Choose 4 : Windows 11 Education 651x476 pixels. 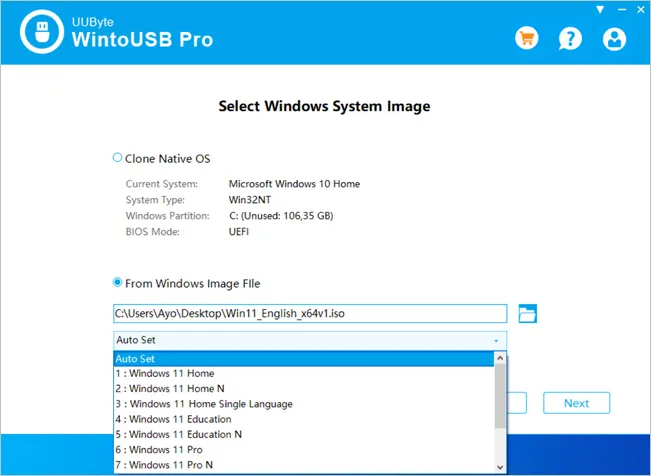[304, 419]
